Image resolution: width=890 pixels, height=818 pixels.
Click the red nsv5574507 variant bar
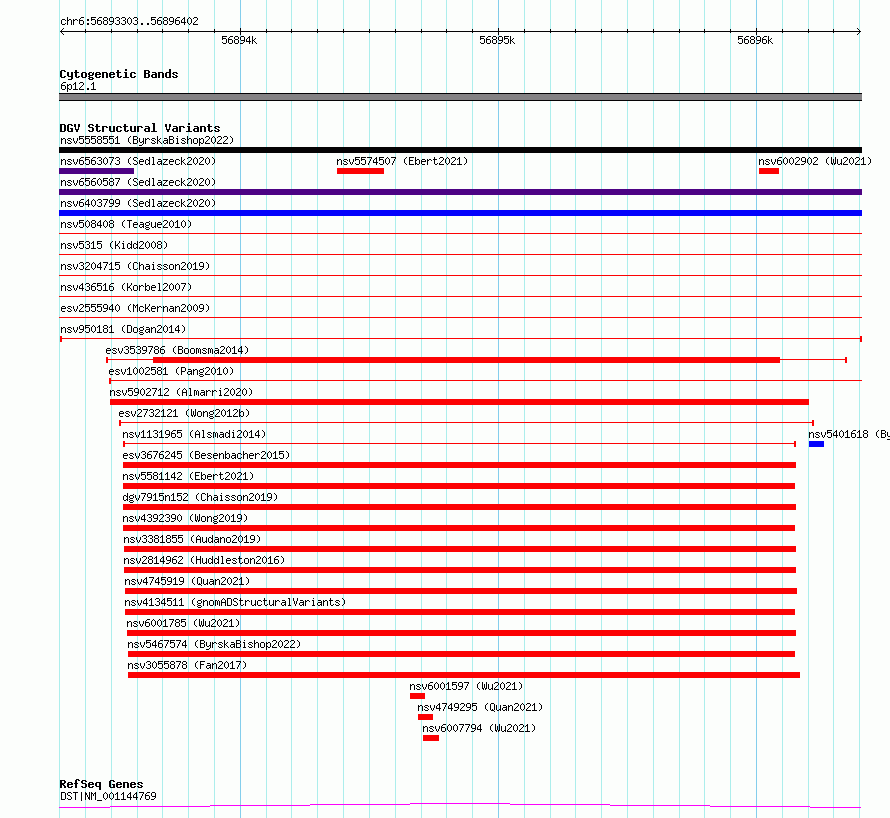click(x=360, y=171)
